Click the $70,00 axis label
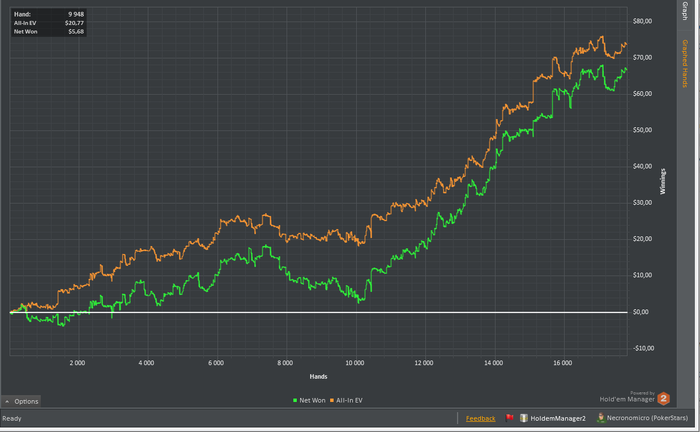This screenshot has width=700, height=432. pyautogui.click(x=642, y=58)
